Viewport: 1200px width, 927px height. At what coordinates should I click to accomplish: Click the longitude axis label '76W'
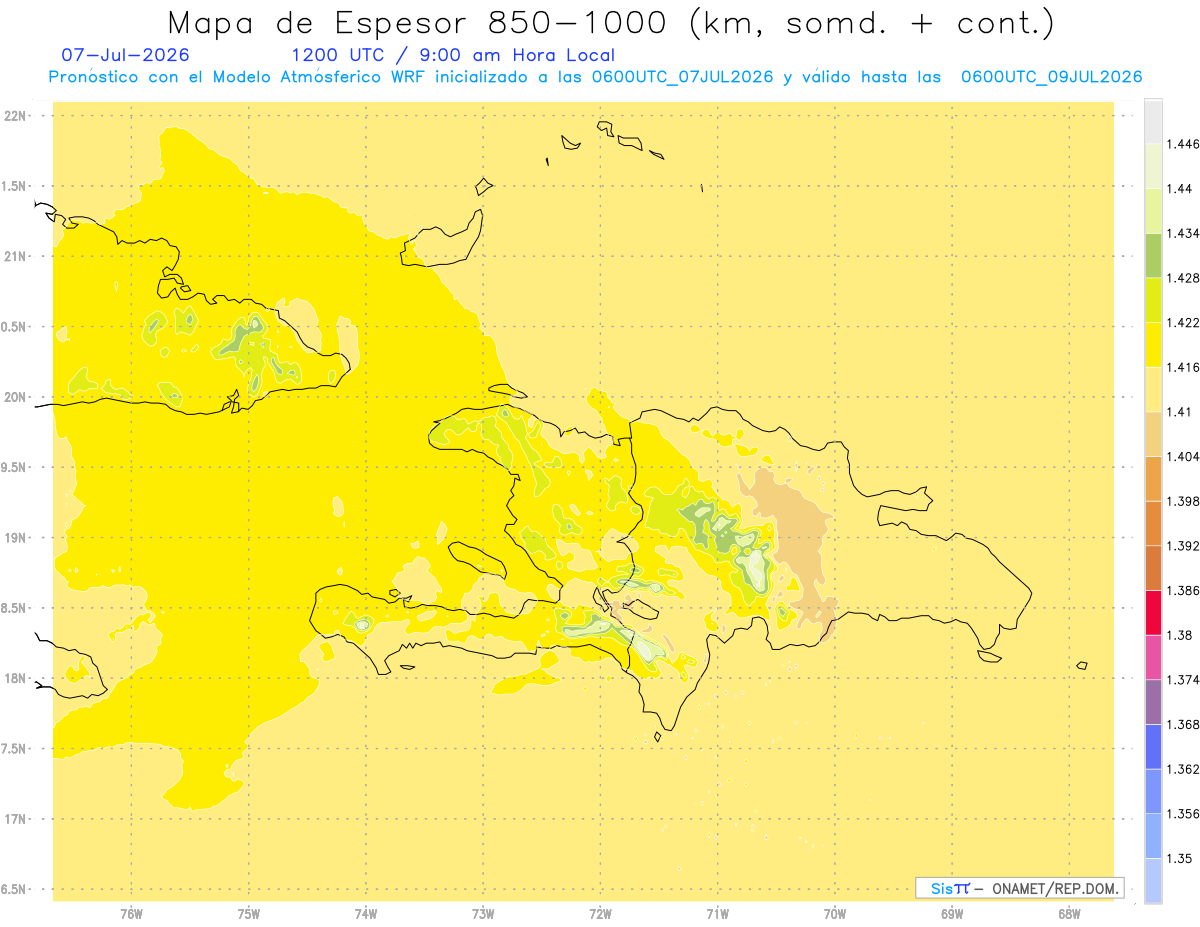[x=131, y=913]
